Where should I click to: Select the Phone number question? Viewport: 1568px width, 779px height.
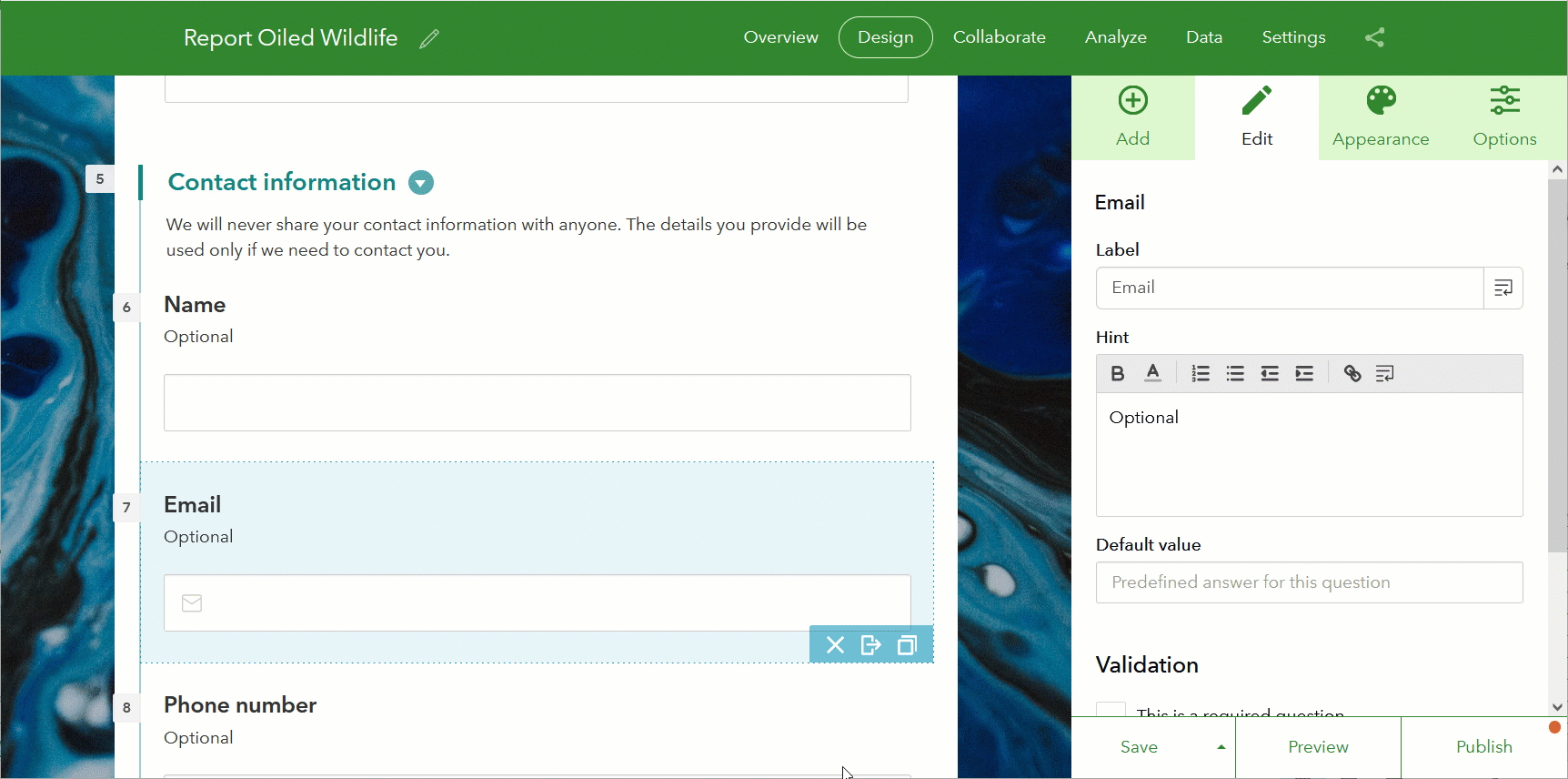240,705
